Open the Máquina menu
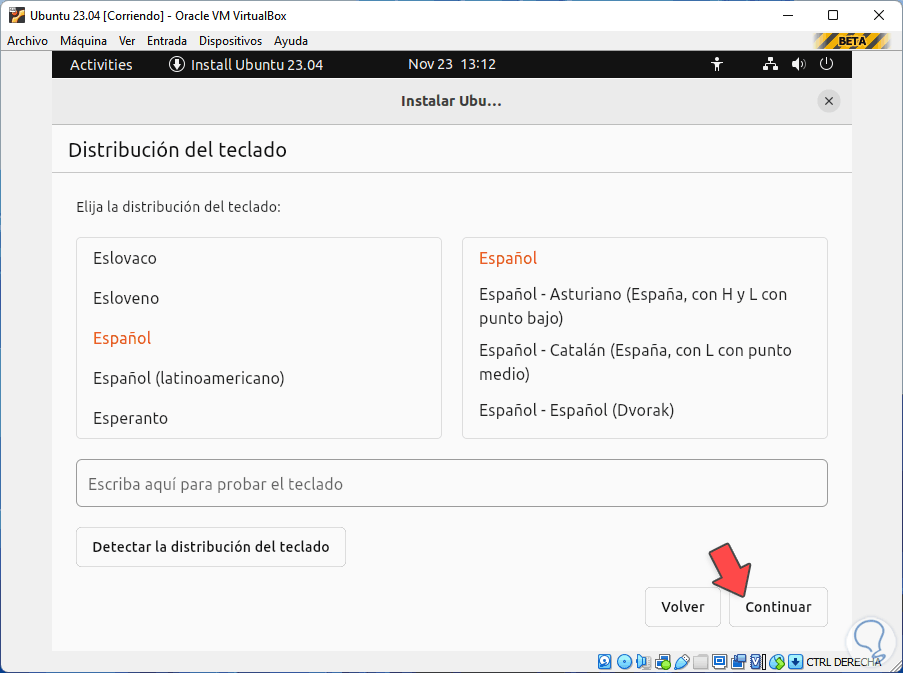 coord(84,41)
